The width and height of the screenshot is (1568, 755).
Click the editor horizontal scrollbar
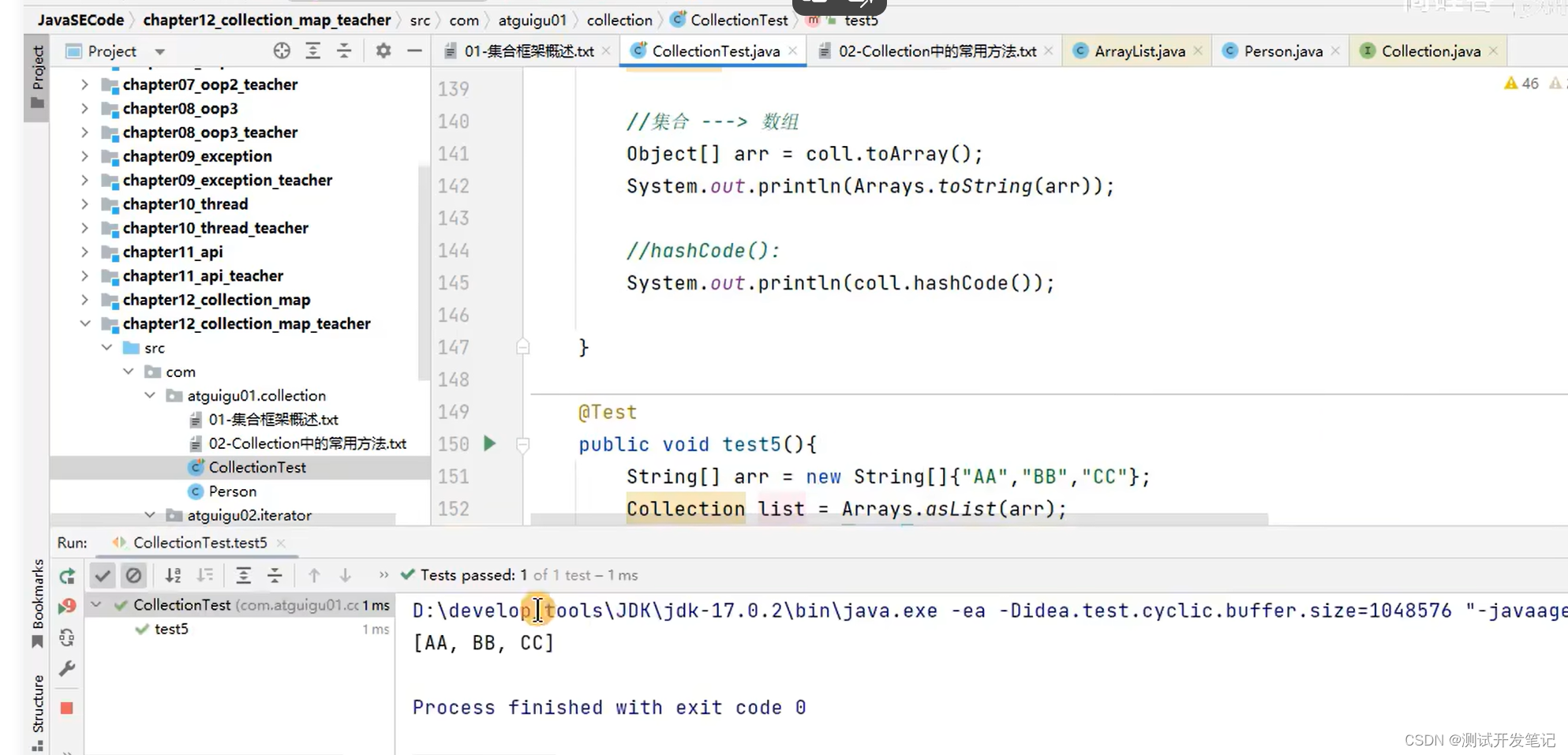coord(900,518)
